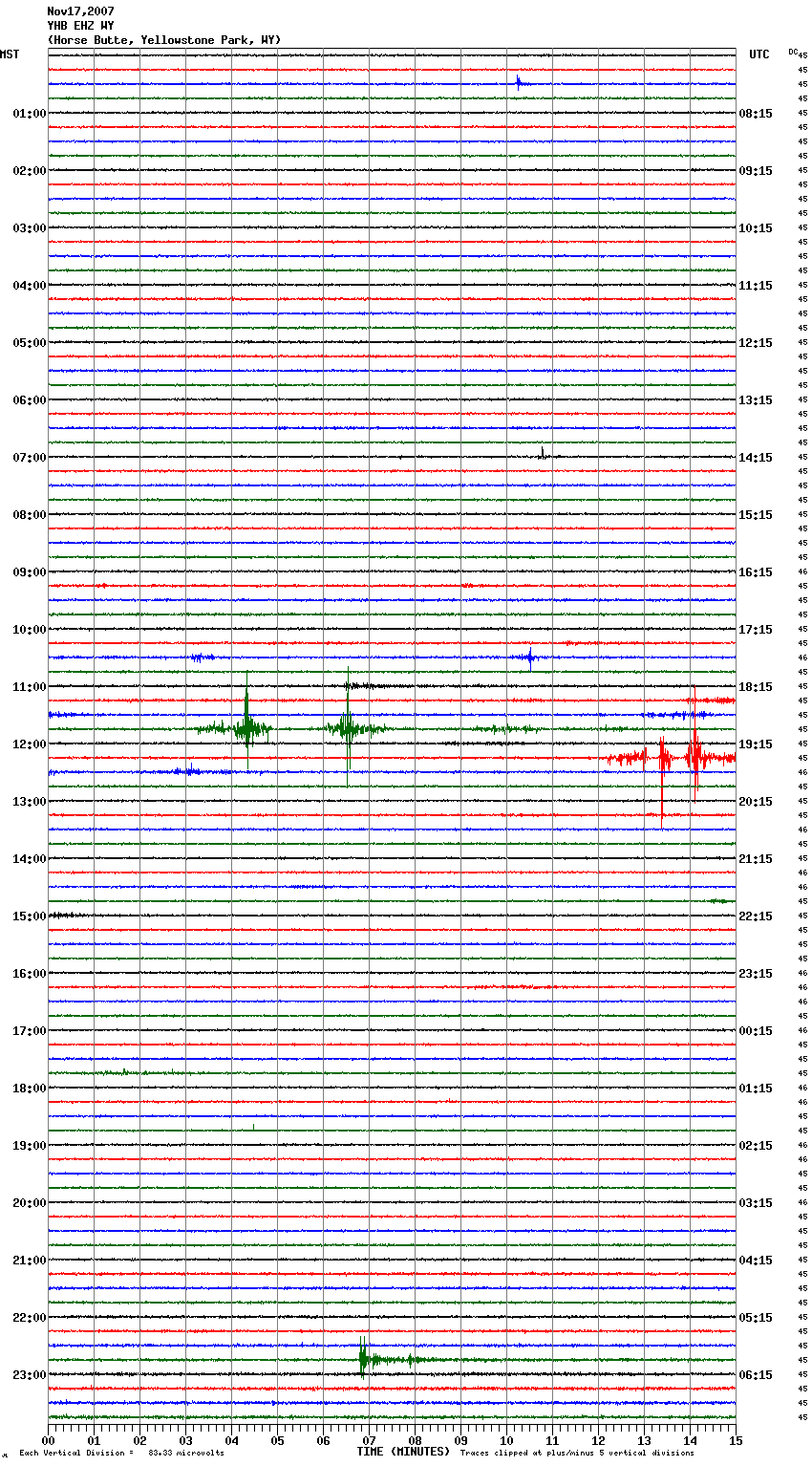Select the 18:00 MST row label

pyautogui.click(x=29, y=1089)
